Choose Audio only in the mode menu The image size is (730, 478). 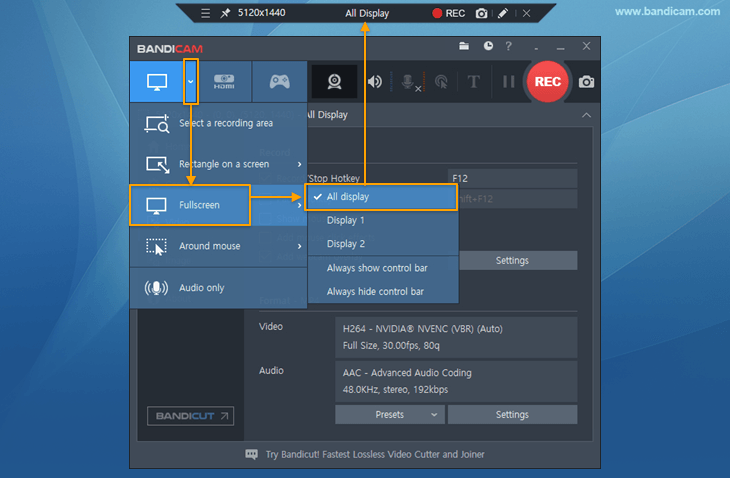[x=218, y=288]
